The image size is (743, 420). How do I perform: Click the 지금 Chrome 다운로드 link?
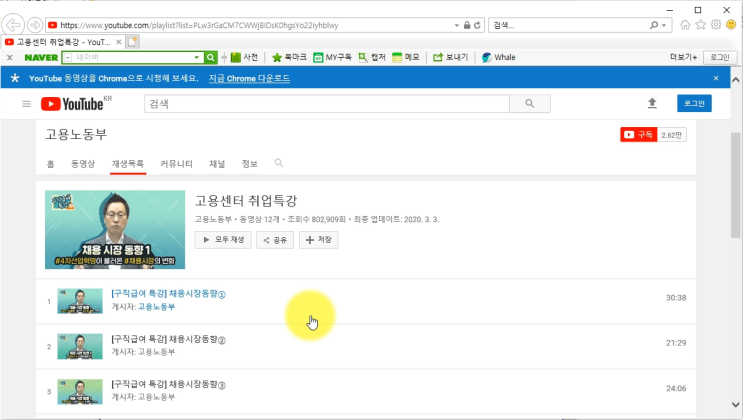[249, 78]
